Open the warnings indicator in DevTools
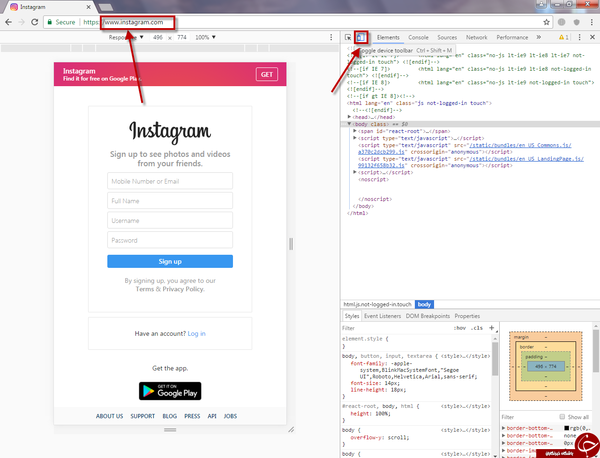 click(x=563, y=37)
